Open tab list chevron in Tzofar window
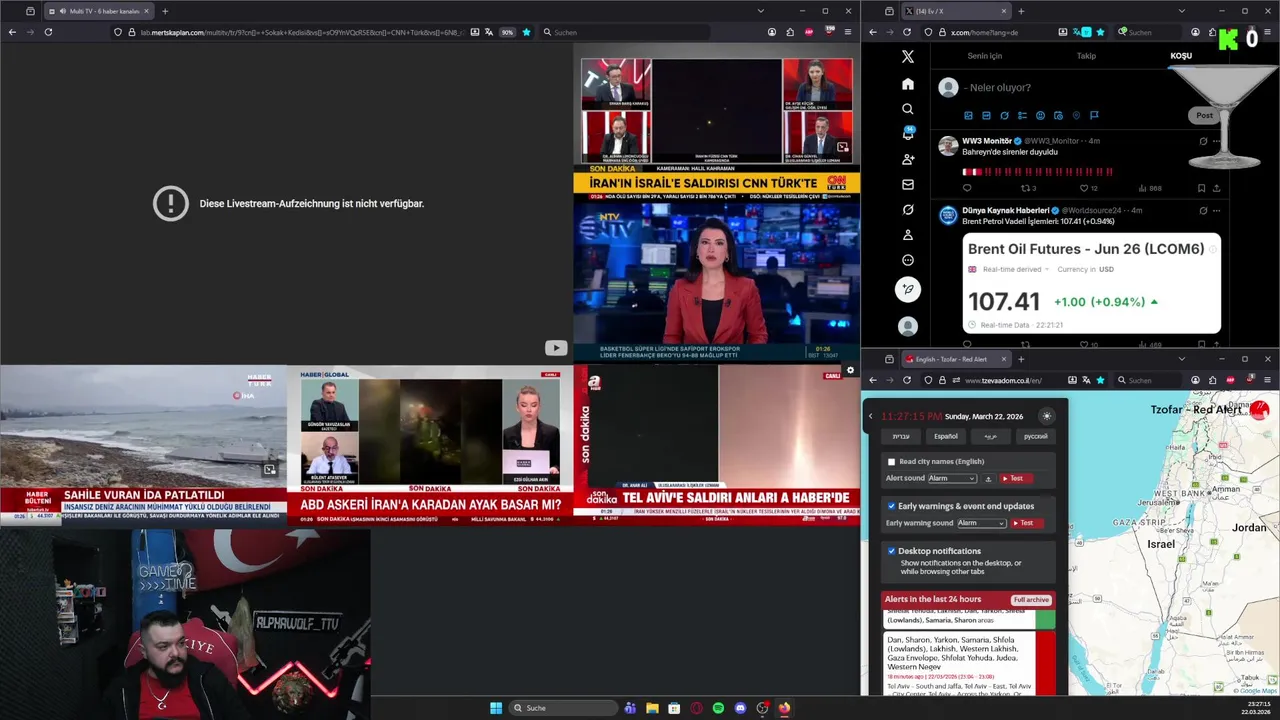 (1181, 359)
